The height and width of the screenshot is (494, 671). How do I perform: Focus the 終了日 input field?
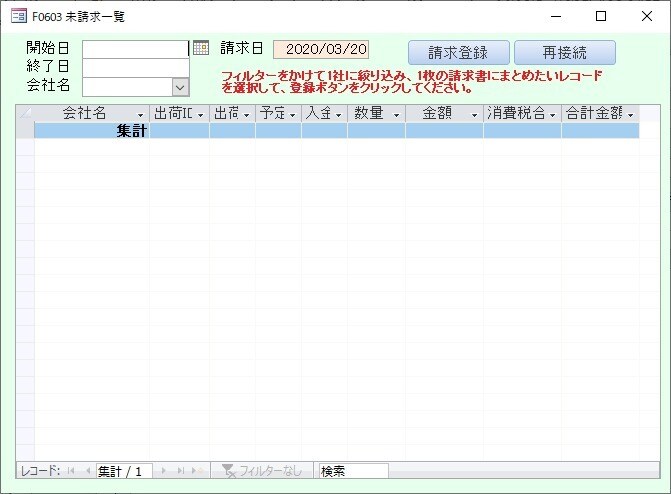click(136, 68)
